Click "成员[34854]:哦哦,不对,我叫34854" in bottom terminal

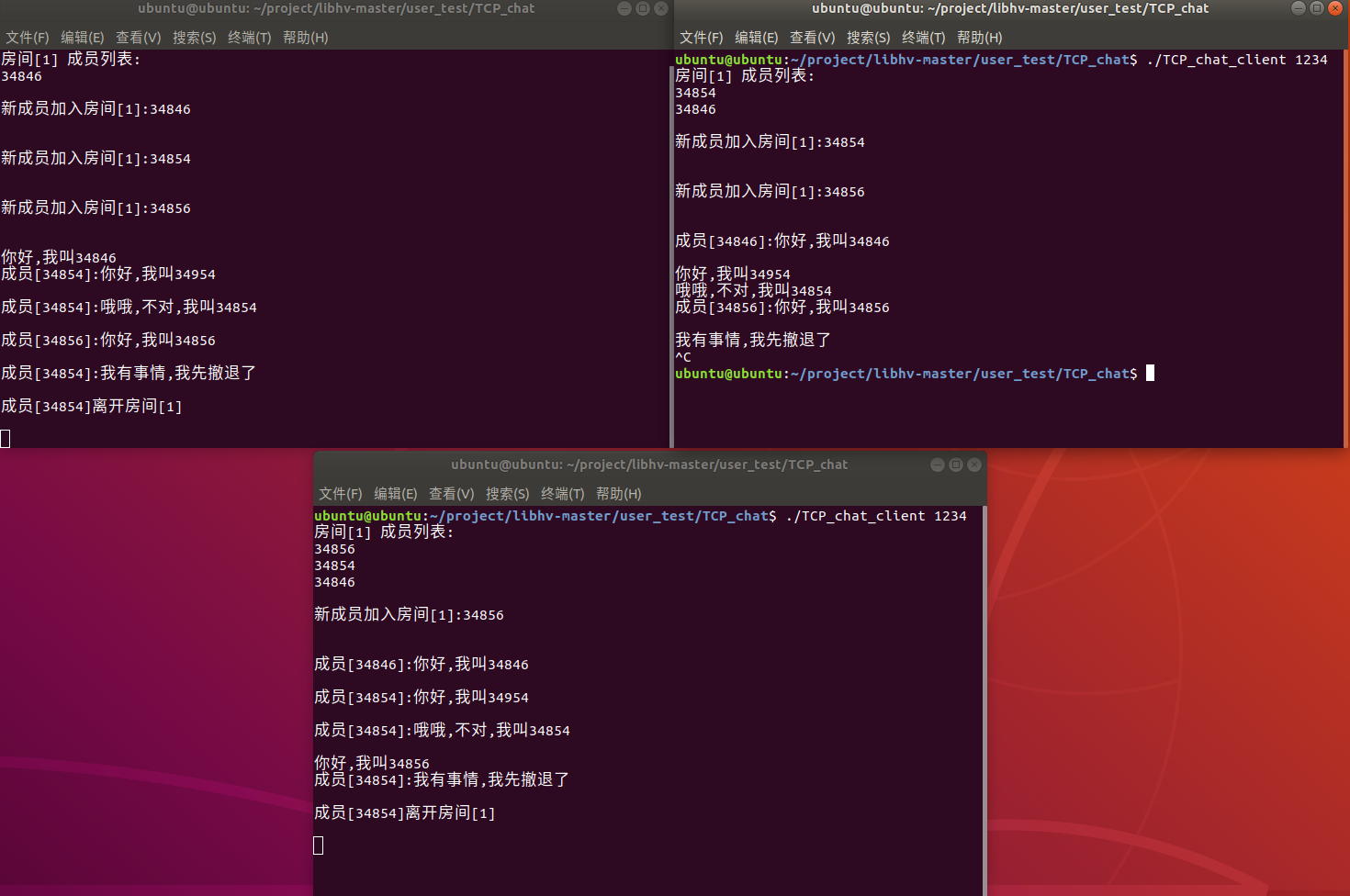pos(443,730)
